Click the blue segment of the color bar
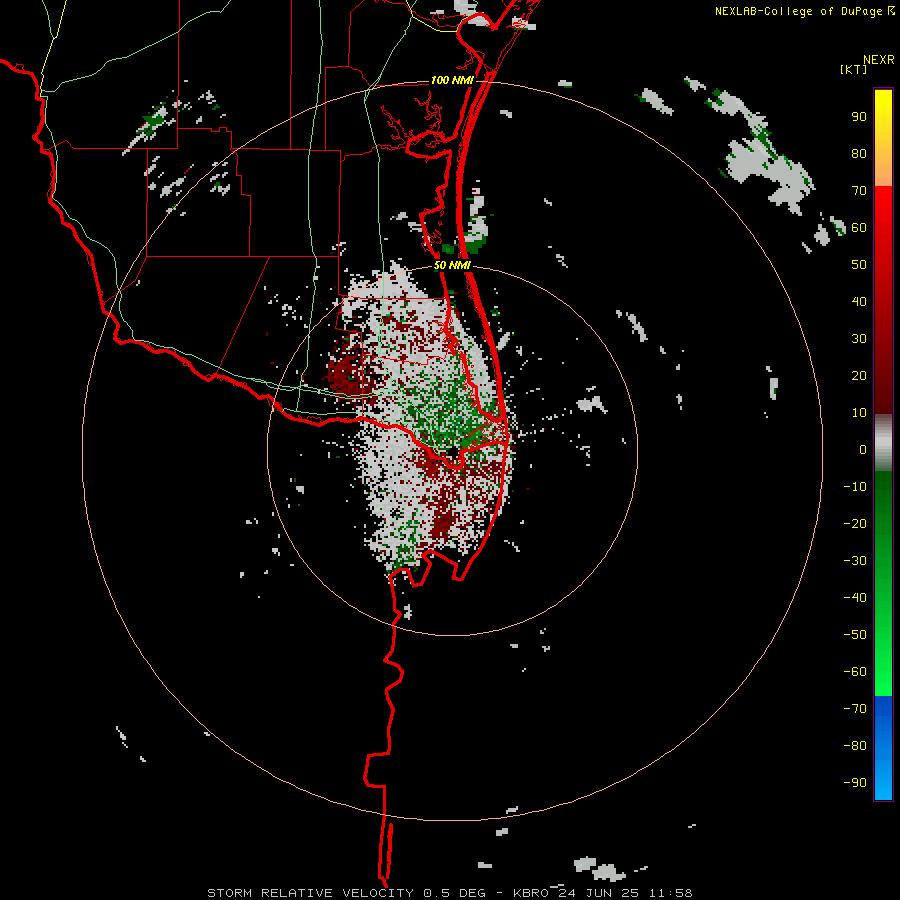Viewport: 900px width, 900px height. tap(883, 748)
